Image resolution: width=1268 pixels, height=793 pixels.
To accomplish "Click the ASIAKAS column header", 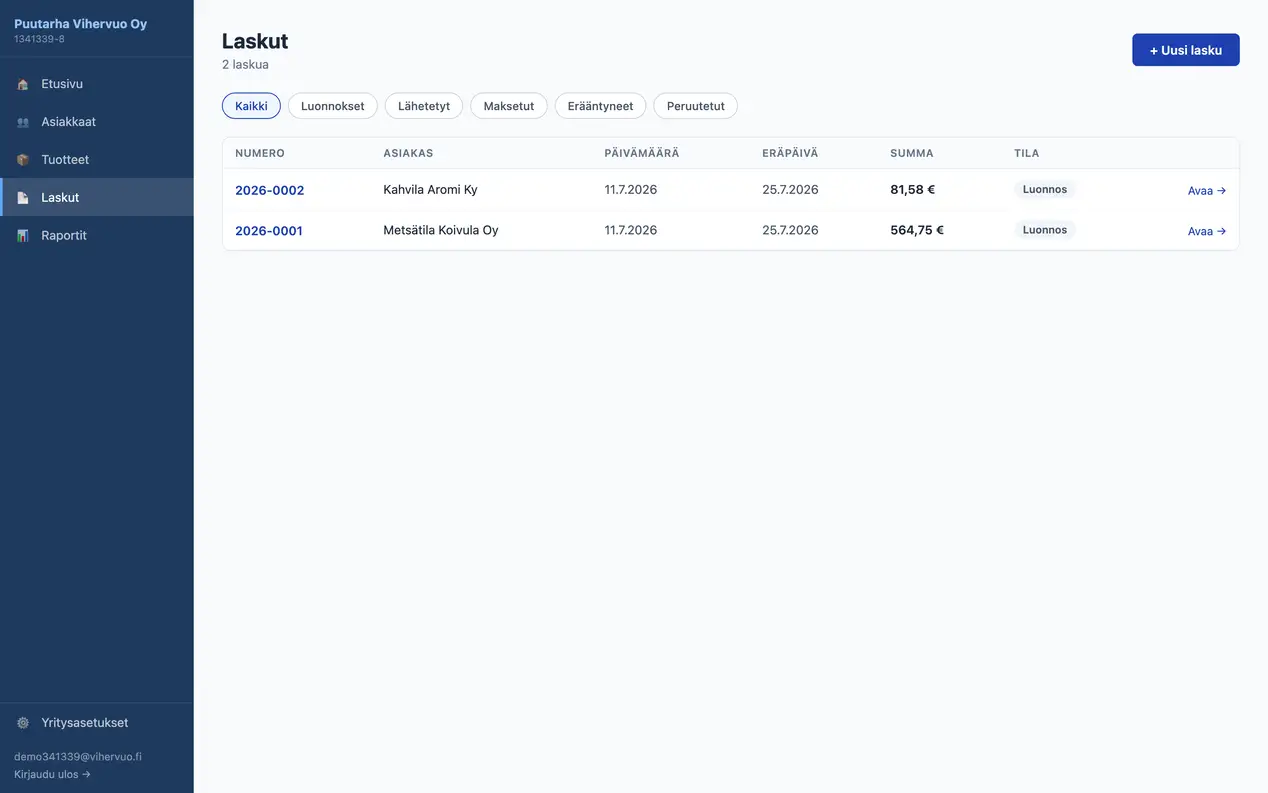I will pyautogui.click(x=408, y=153).
